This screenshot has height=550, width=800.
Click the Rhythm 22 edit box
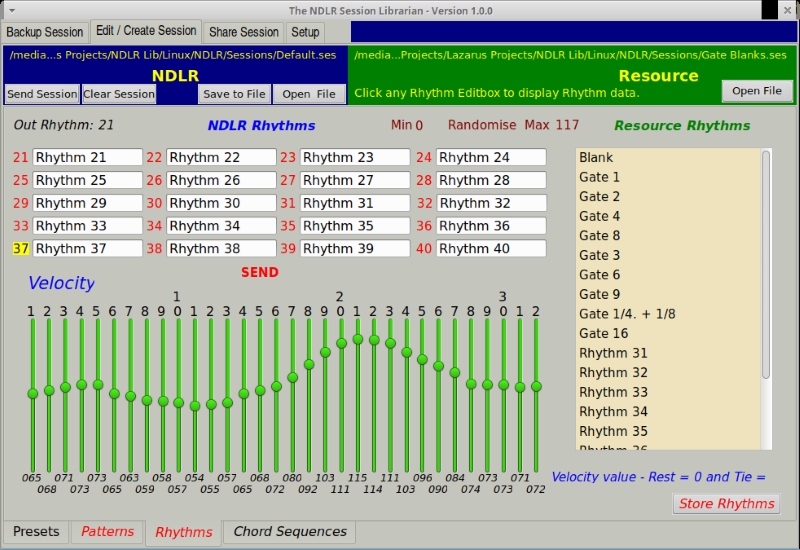point(221,157)
